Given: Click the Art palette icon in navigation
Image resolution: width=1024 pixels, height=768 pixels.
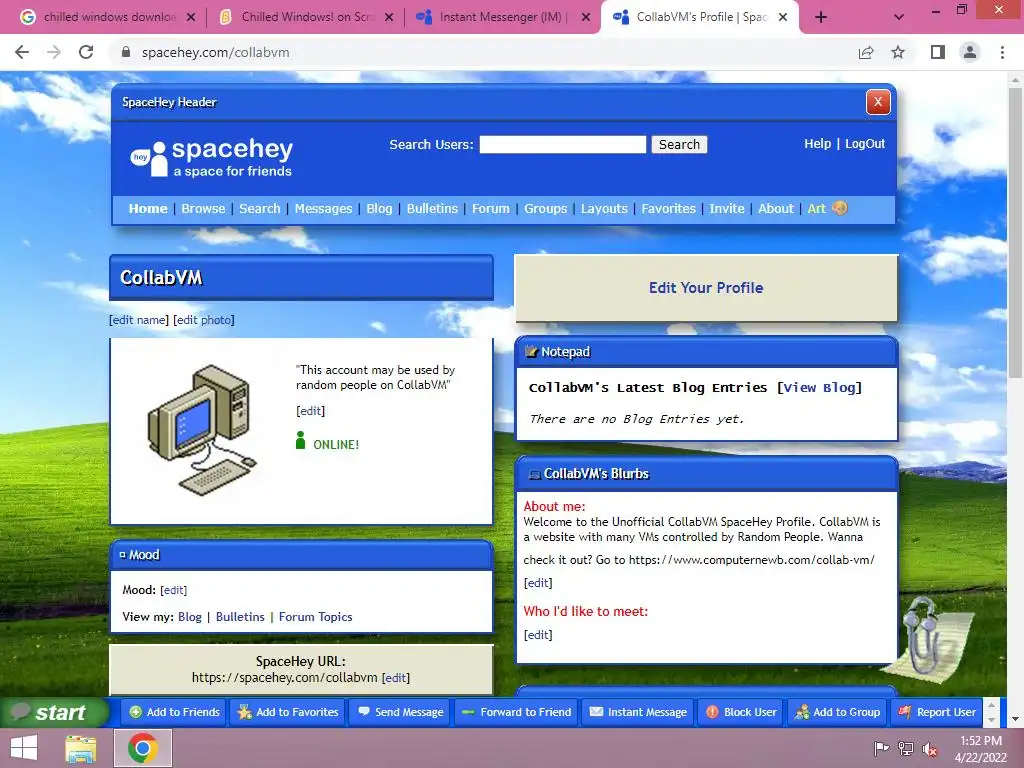Looking at the screenshot, I should pyautogui.click(x=840, y=208).
